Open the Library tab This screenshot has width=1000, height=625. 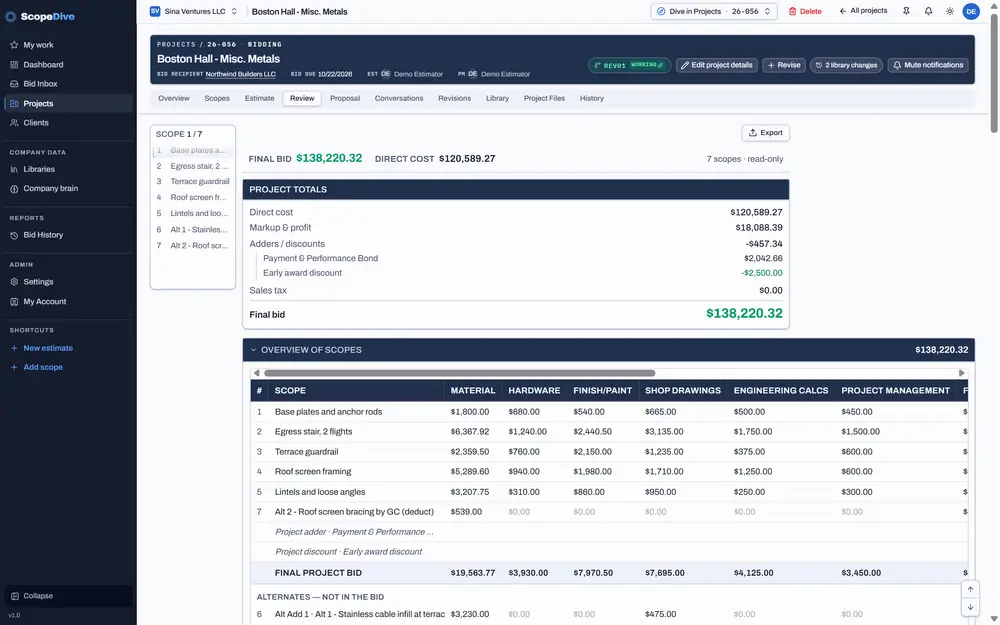497,98
